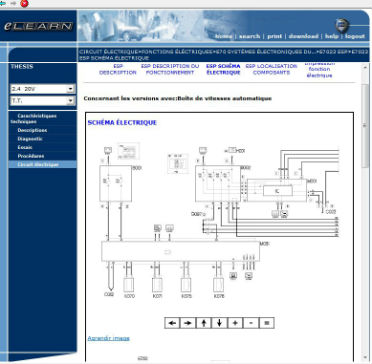372x364 pixels.
Task: Pan the schematic left with the arrow button
Action: [x=172, y=323]
